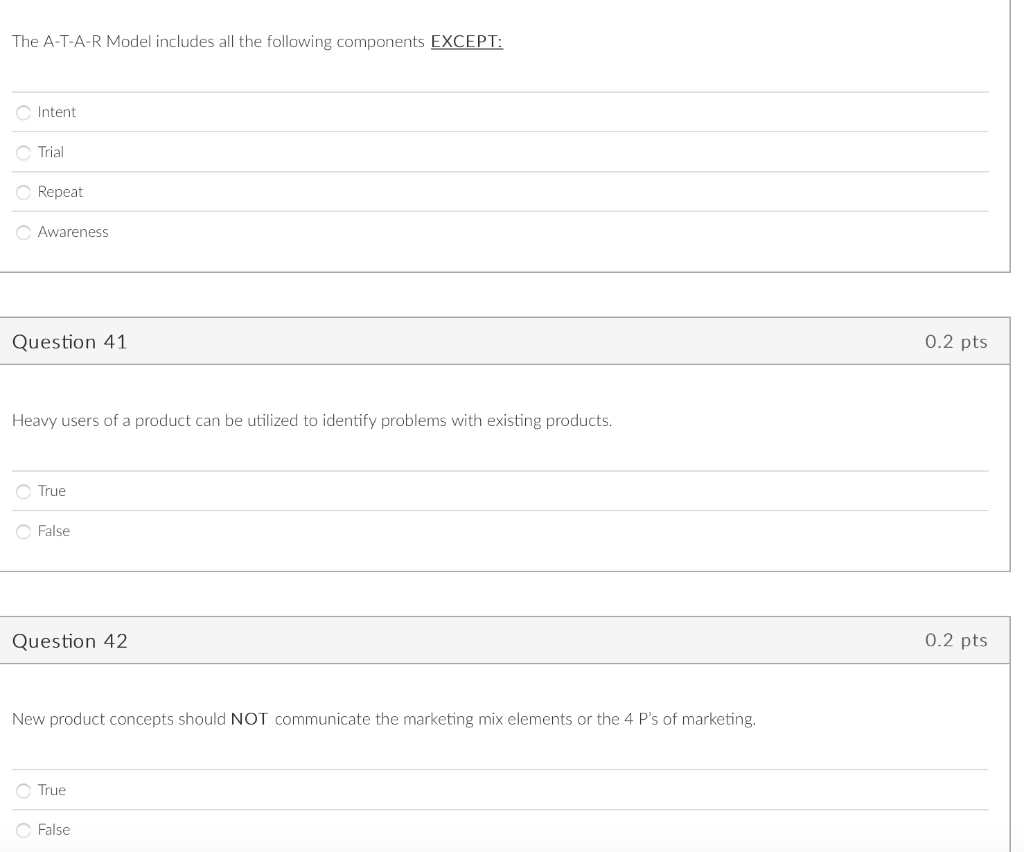The height and width of the screenshot is (852, 1024).
Task: Click the Question 41 header
Action: tap(69, 341)
